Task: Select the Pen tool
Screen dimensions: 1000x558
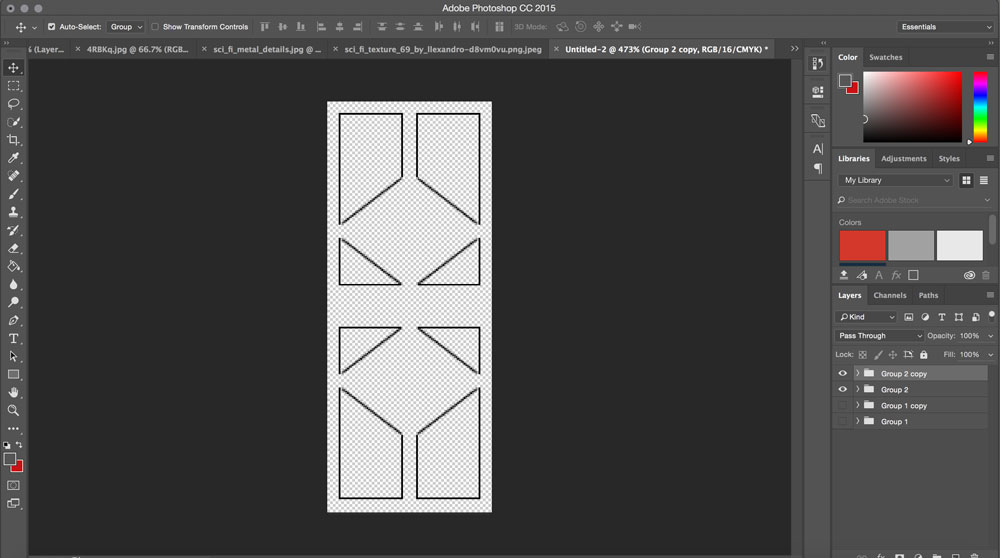Action: click(14, 320)
